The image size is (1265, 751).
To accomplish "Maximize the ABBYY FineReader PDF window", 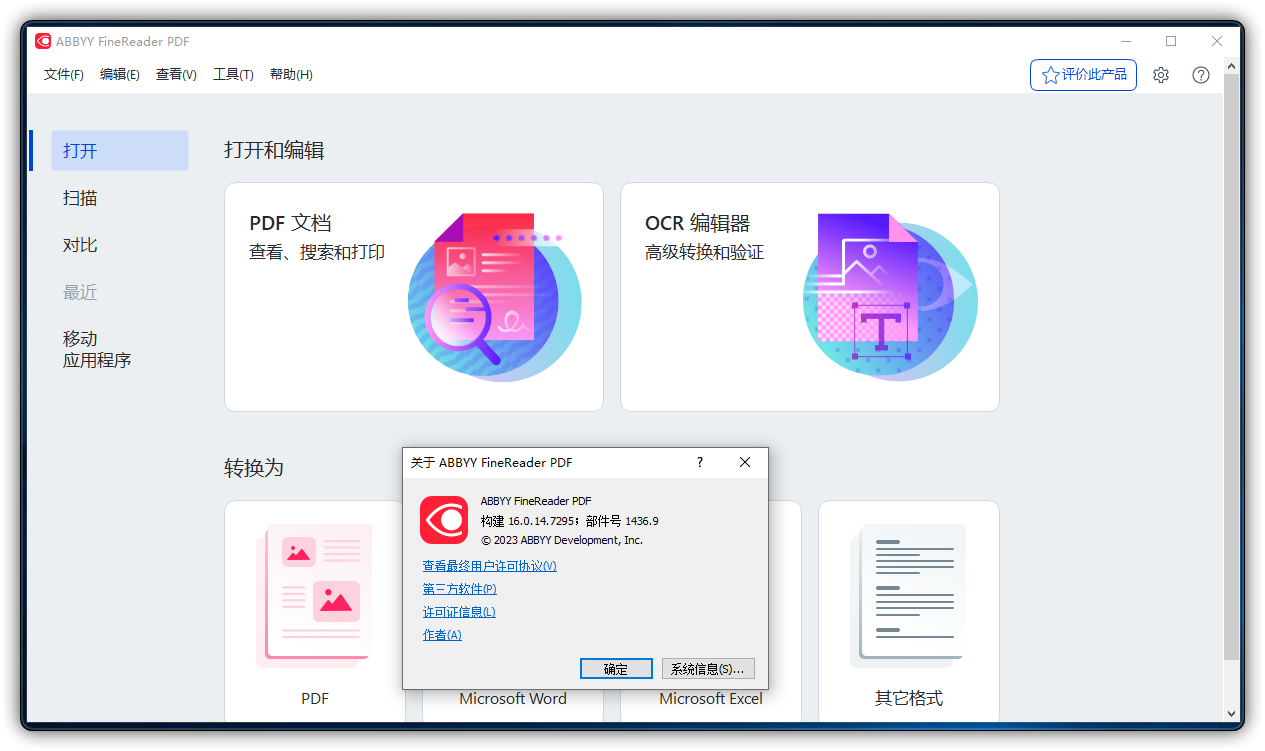I will click(1171, 41).
